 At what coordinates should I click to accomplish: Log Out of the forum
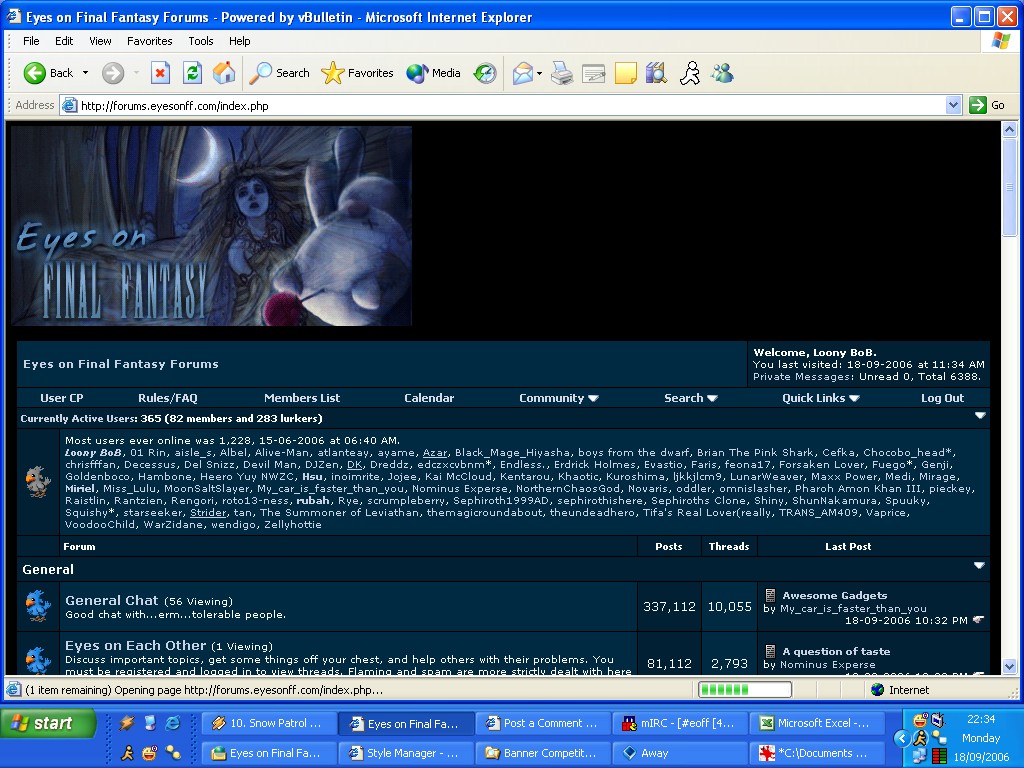(942, 398)
